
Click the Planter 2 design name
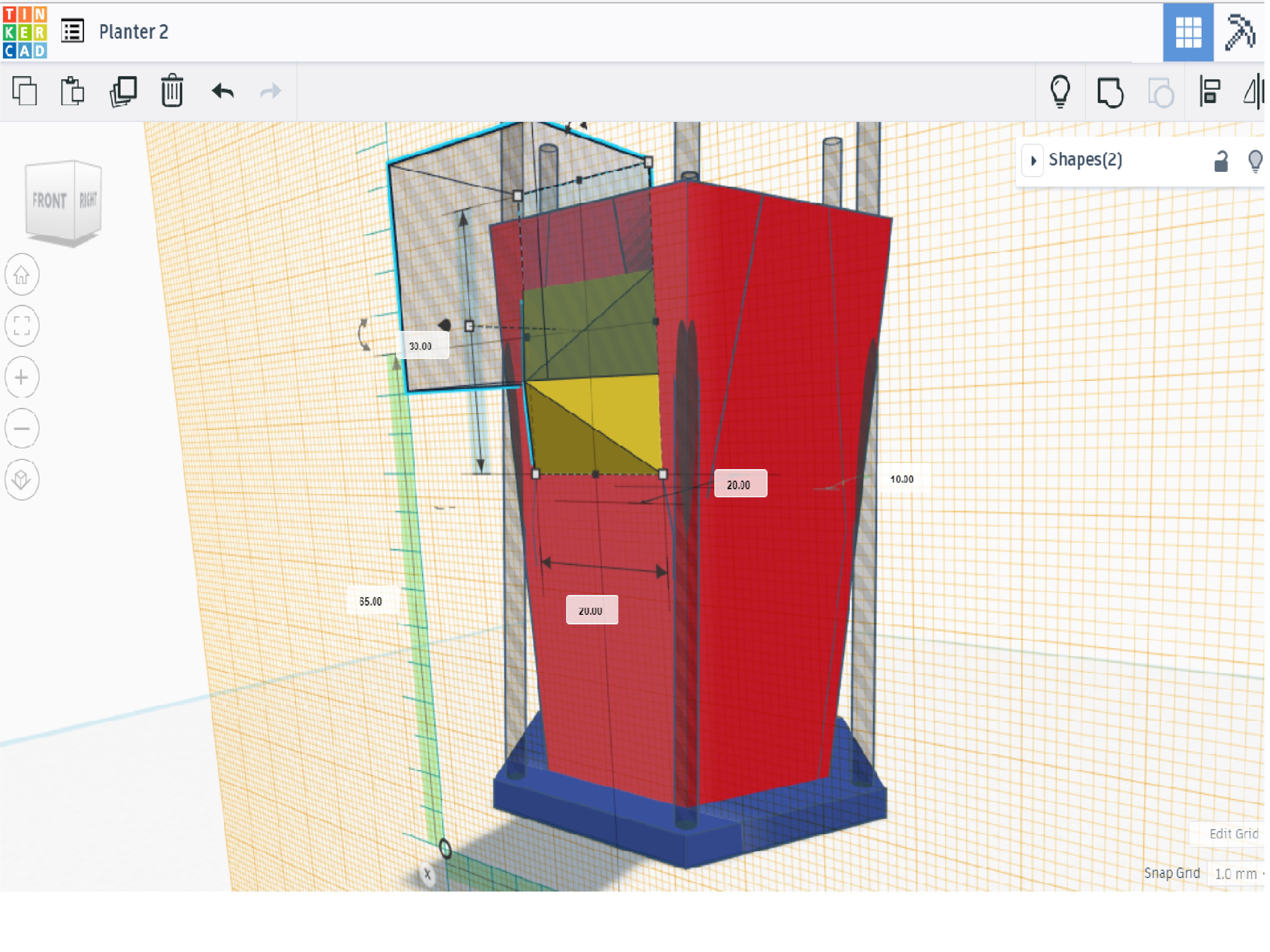coord(134,32)
